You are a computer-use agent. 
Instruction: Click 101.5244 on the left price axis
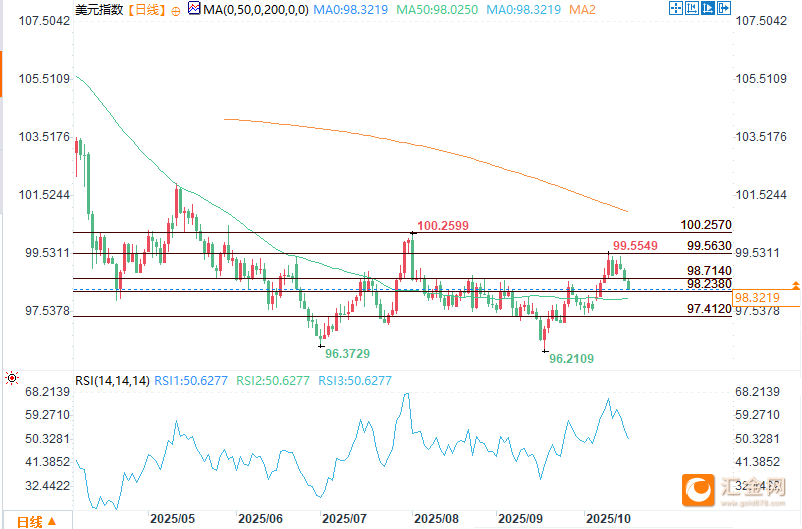click(x=44, y=195)
